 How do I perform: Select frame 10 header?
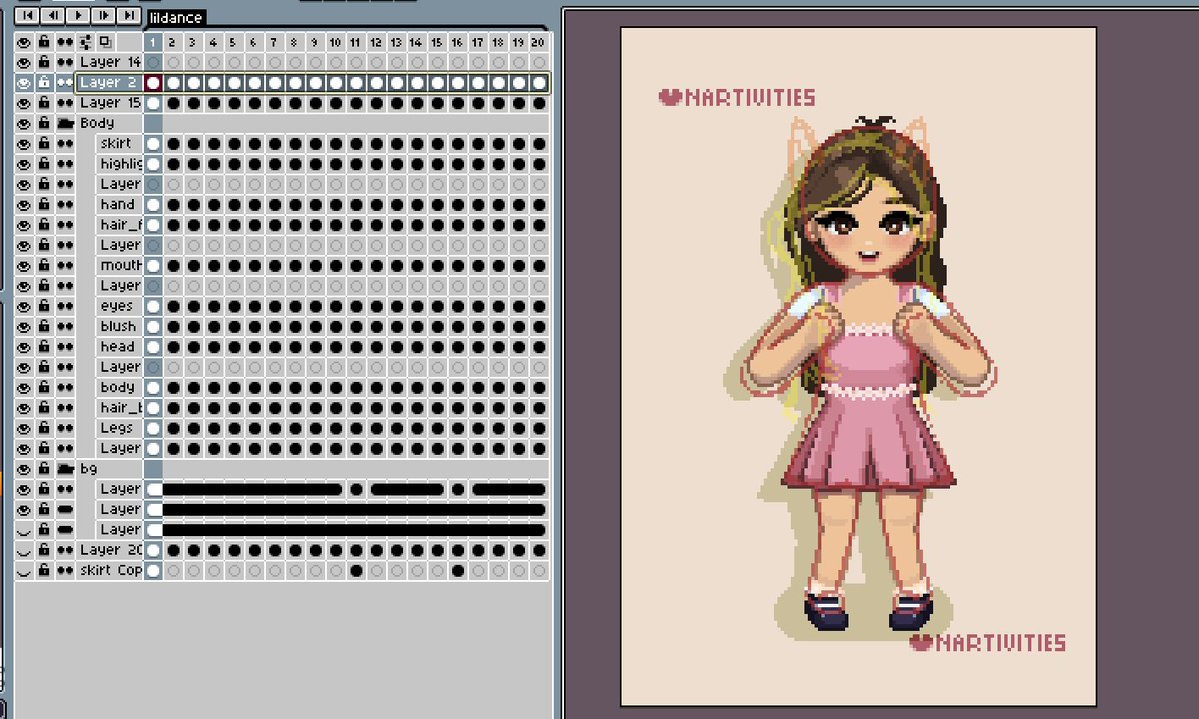(336, 42)
